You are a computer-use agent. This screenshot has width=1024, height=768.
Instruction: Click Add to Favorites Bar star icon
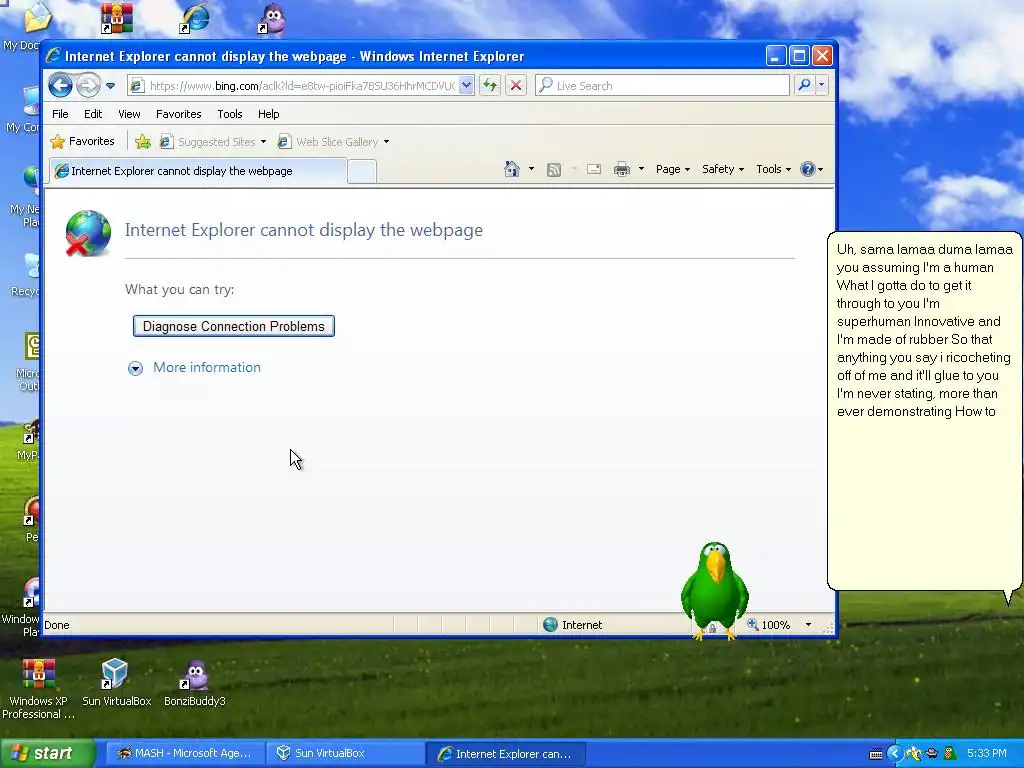(143, 142)
